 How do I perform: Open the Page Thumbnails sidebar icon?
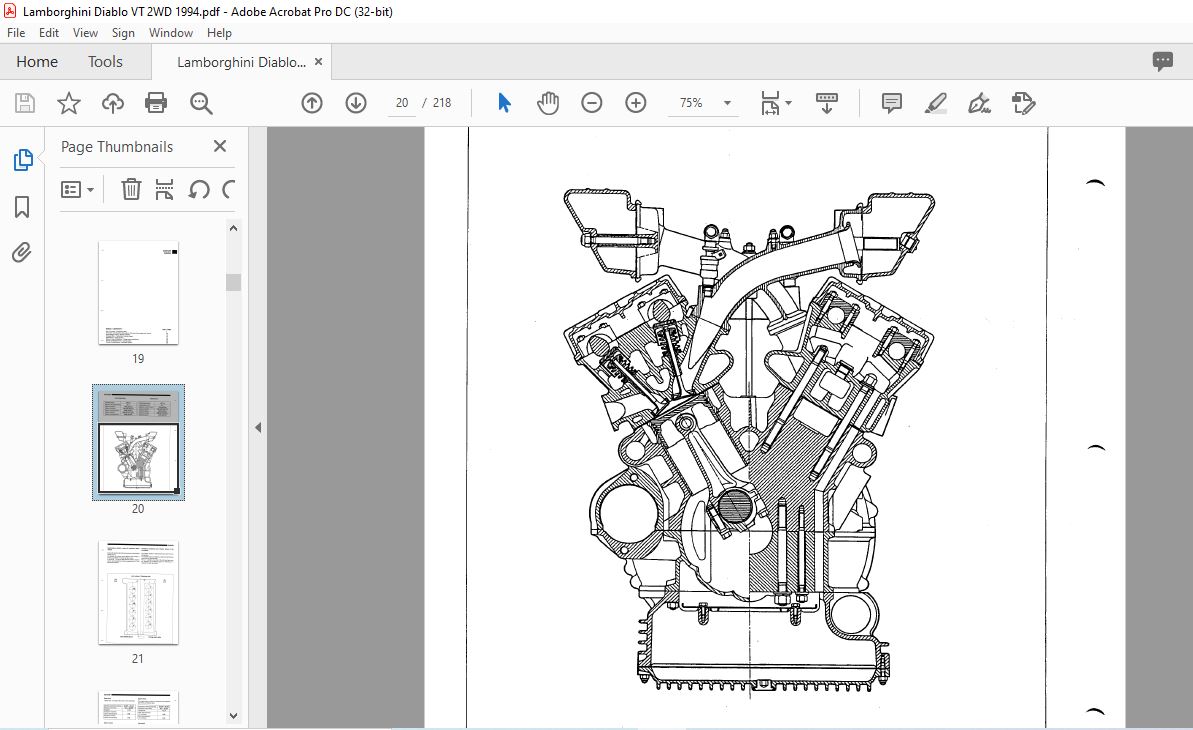coord(23,160)
